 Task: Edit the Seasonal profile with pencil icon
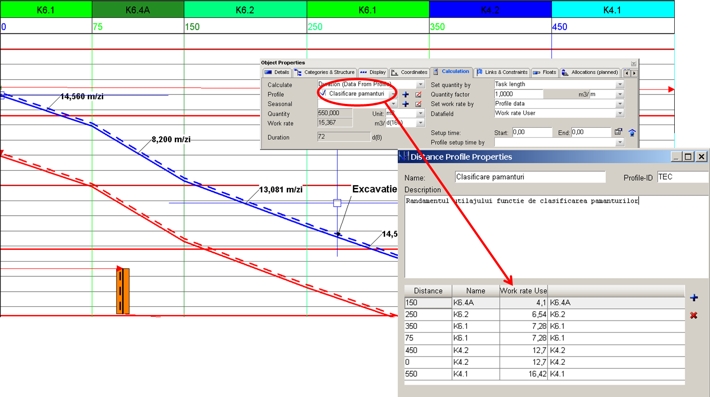pyautogui.click(x=418, y=104)
